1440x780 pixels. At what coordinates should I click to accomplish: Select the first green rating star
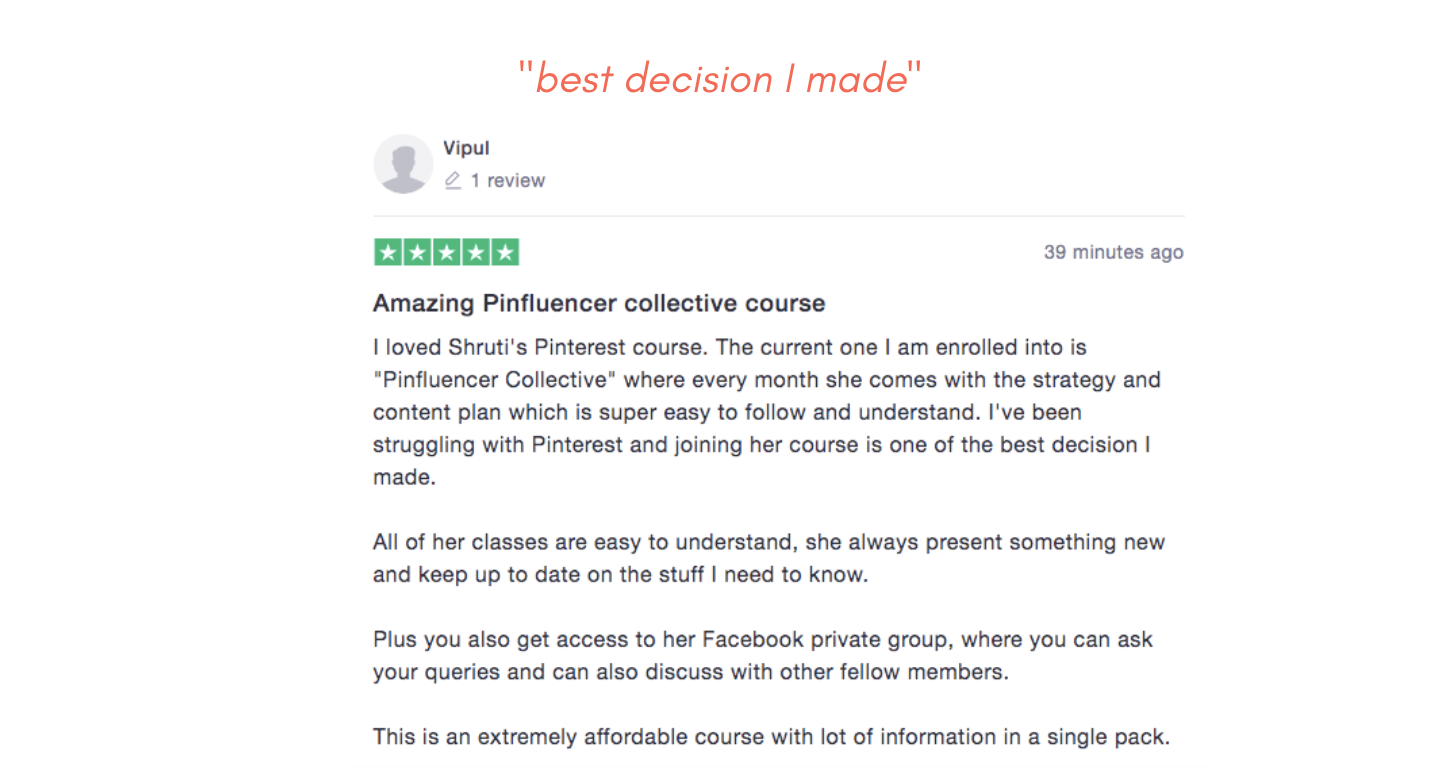pyautogui.click(x=389, y=253)
